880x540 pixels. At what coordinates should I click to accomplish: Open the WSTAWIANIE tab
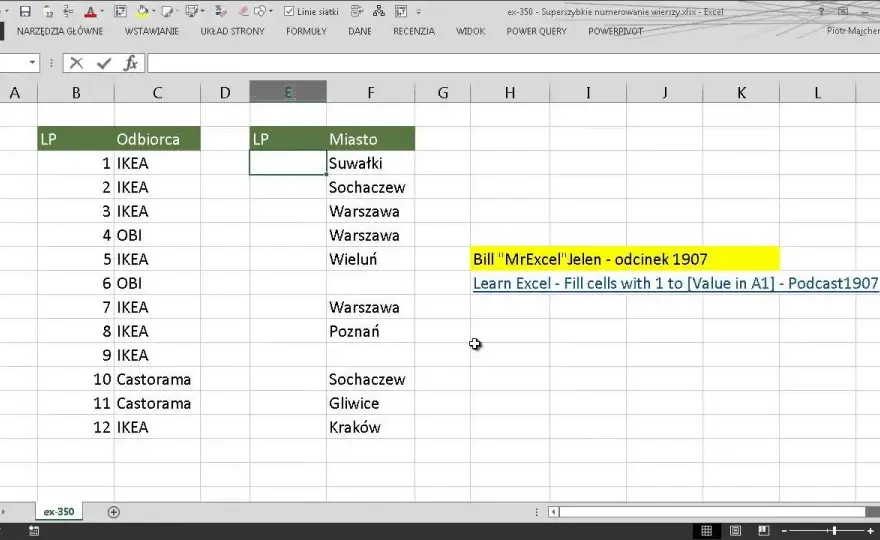pyautogui.click(x=152, y=31)
